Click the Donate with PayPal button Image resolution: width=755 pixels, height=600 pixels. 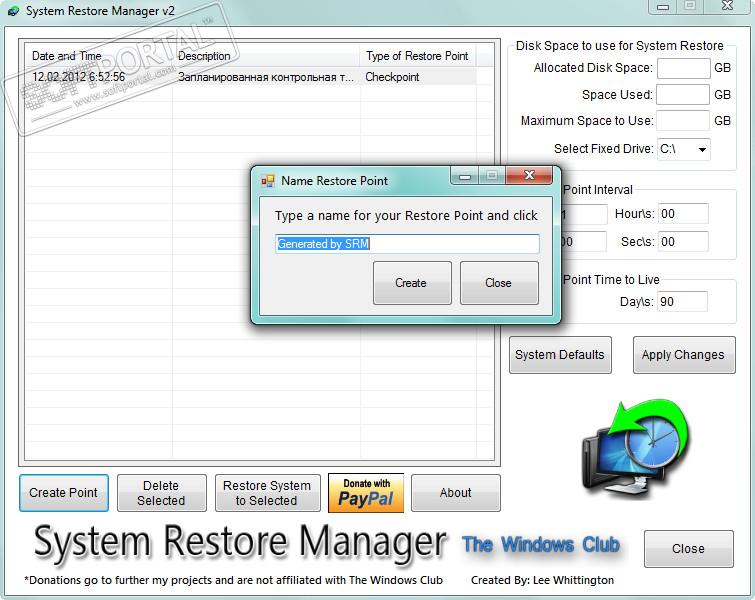point(366,493)
